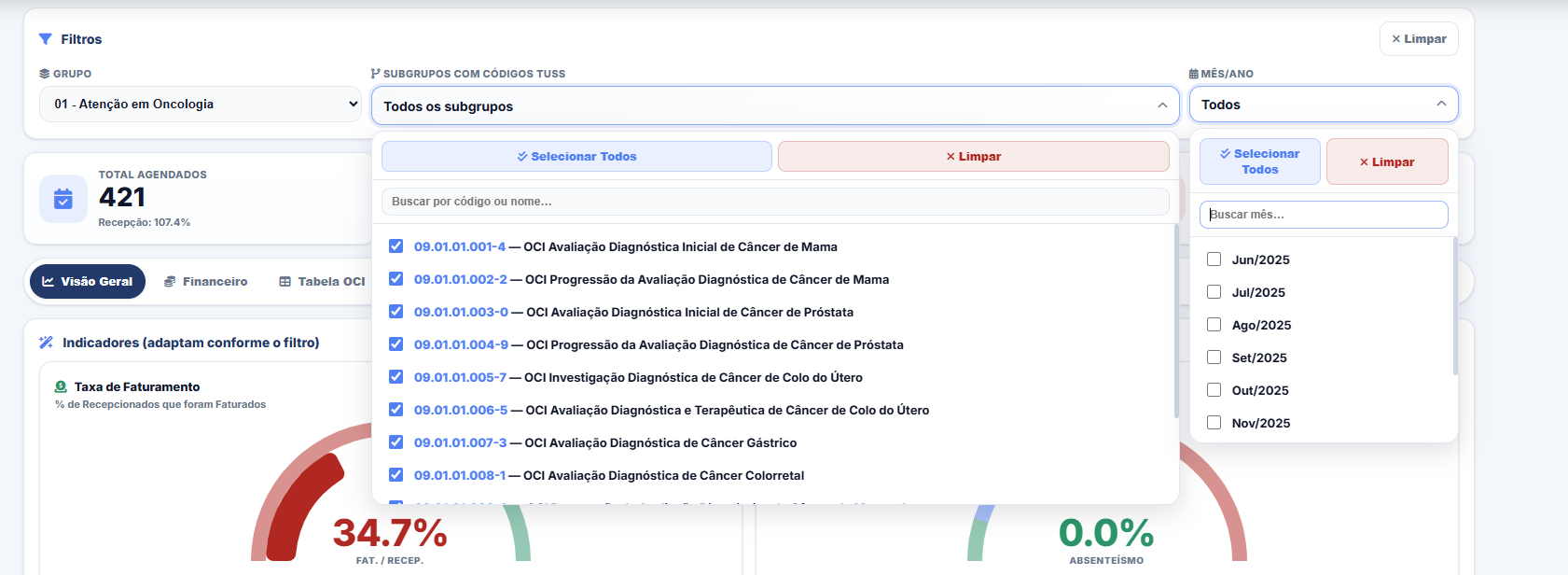Collapse the Todos os subgrupos dropdown
The height and width of the screenshot is (575, 1568).
tap(775, 105)
